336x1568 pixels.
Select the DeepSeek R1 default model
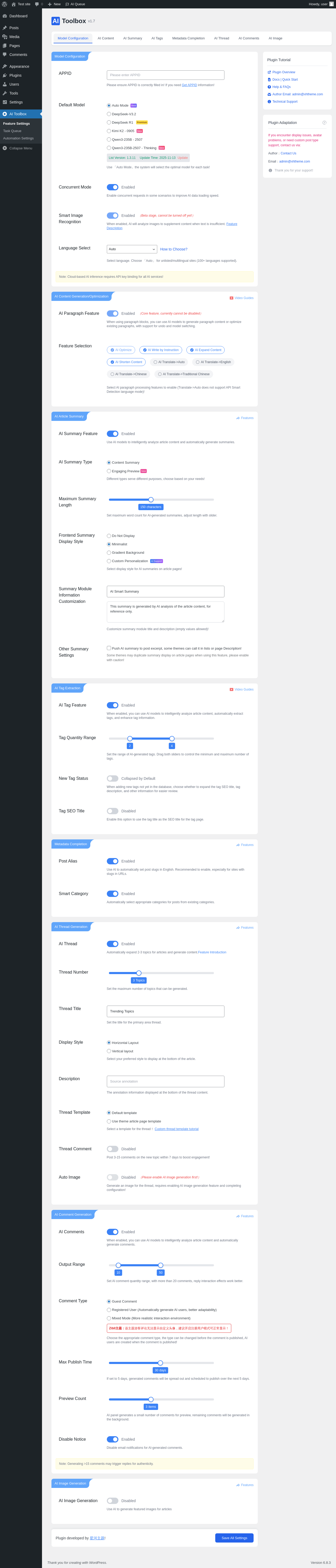pyautogui.click(x=109, y=122)
